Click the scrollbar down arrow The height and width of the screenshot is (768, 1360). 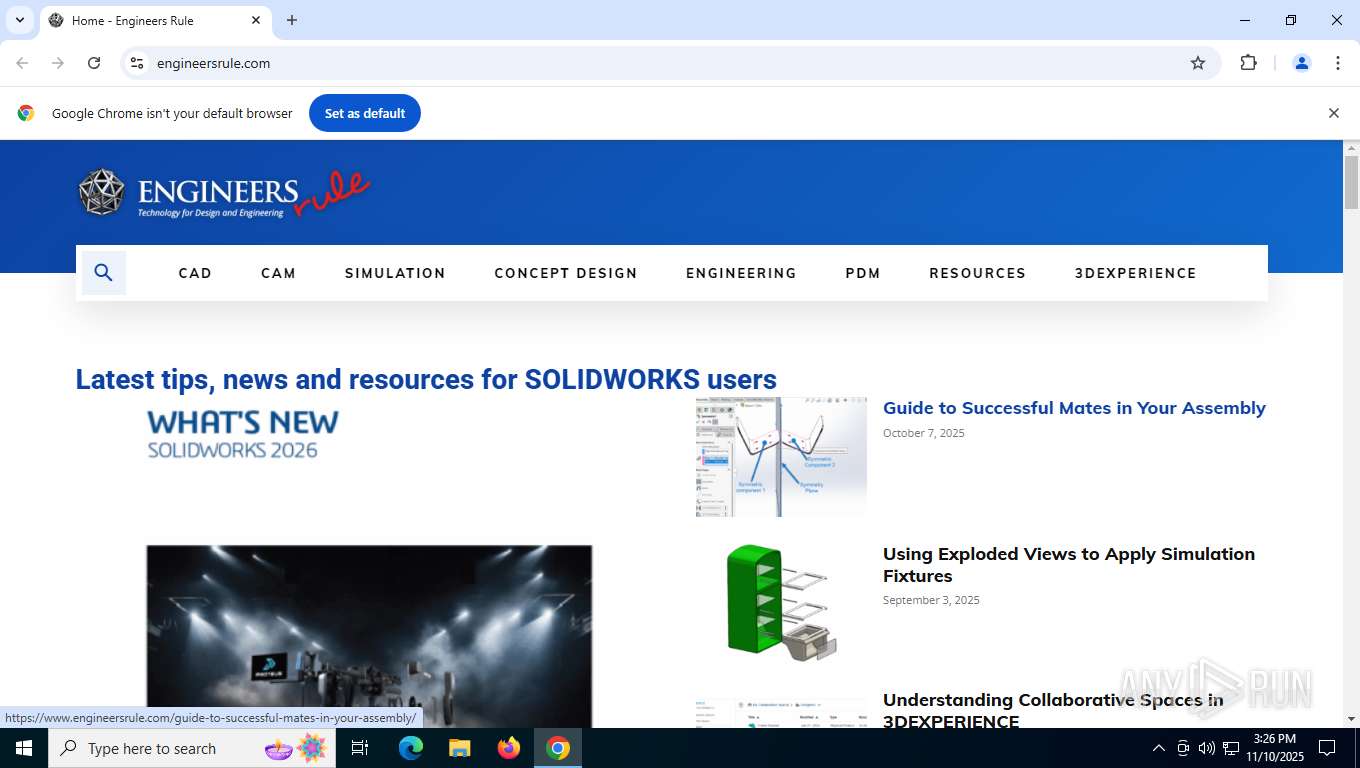tap(1351, 719)
